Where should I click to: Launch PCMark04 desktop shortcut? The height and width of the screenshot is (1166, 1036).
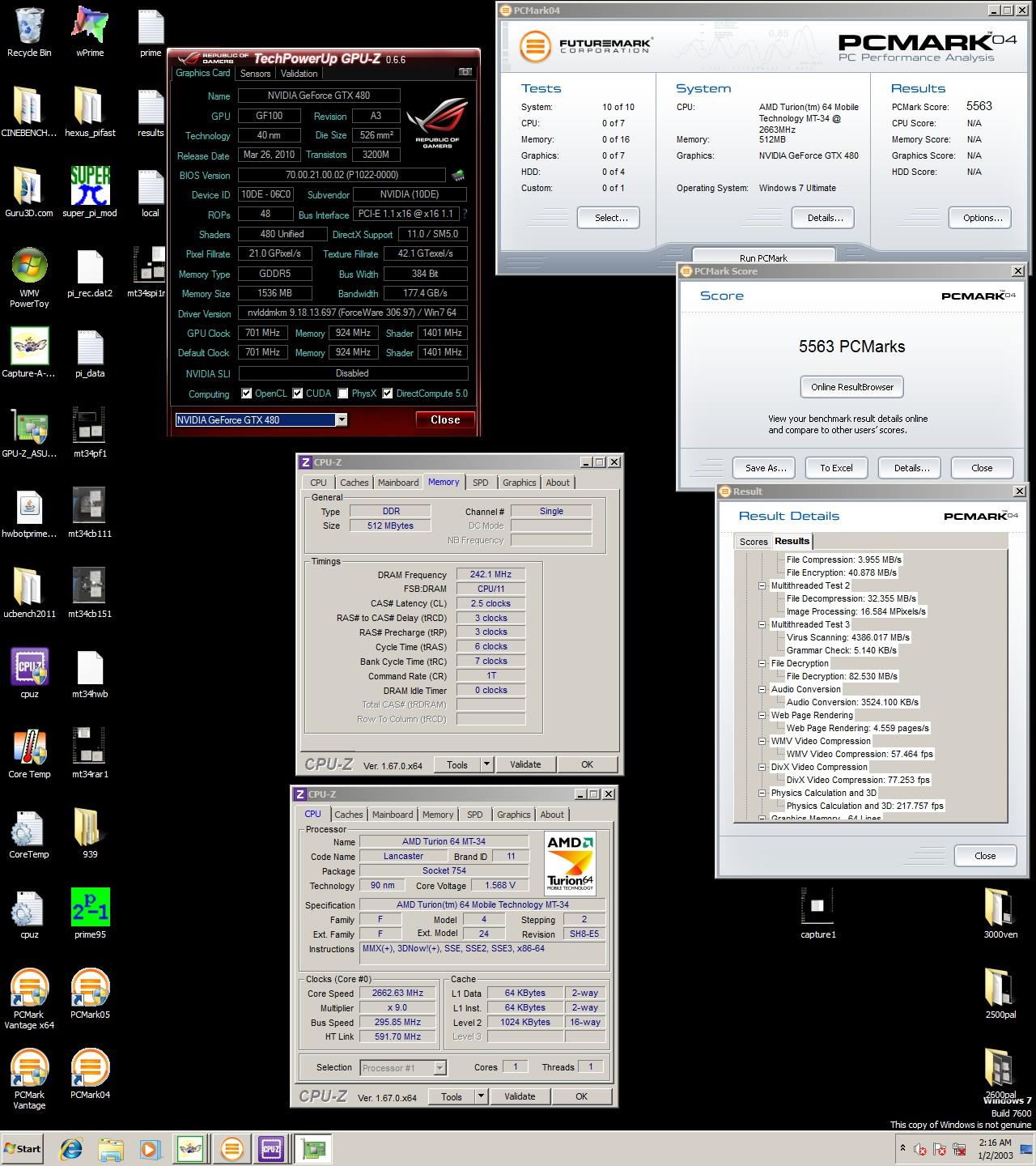(90, 1075)
